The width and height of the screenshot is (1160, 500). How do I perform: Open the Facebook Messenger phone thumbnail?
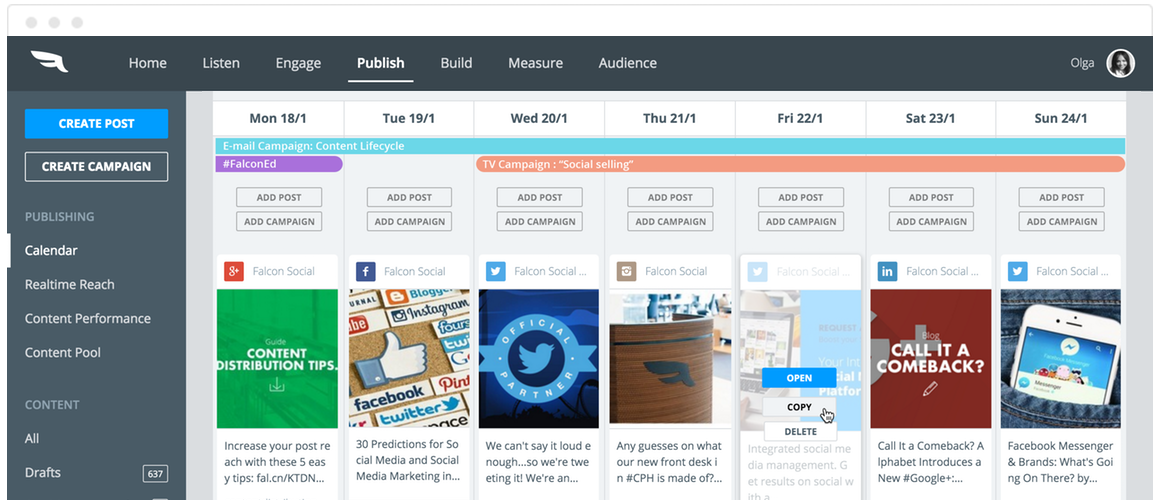pyautogui.click(x=1061, y=359)
